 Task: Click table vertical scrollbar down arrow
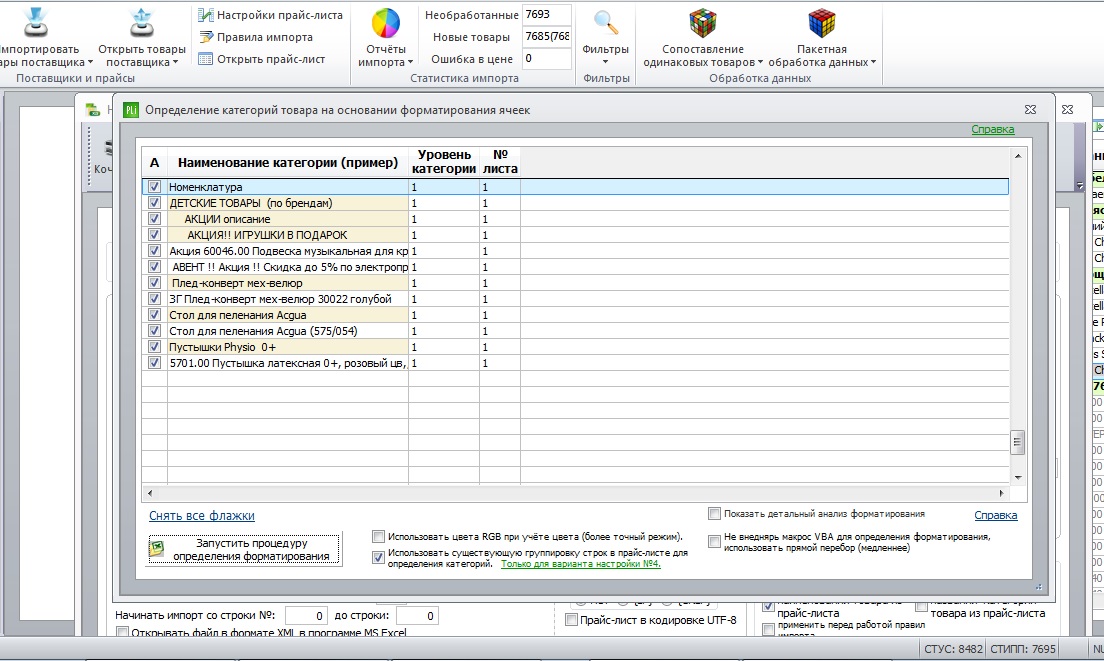(1018, 478)
